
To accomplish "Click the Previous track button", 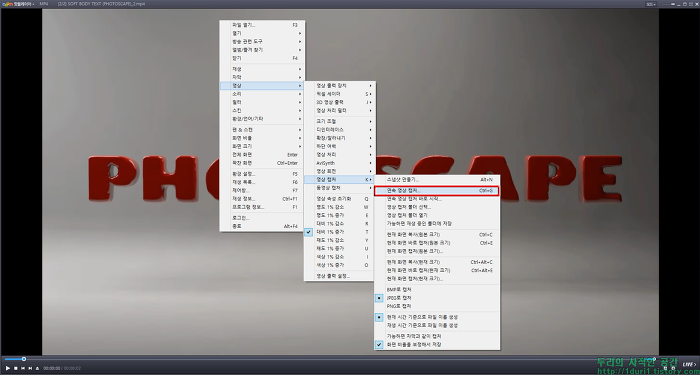I will 23,368.
